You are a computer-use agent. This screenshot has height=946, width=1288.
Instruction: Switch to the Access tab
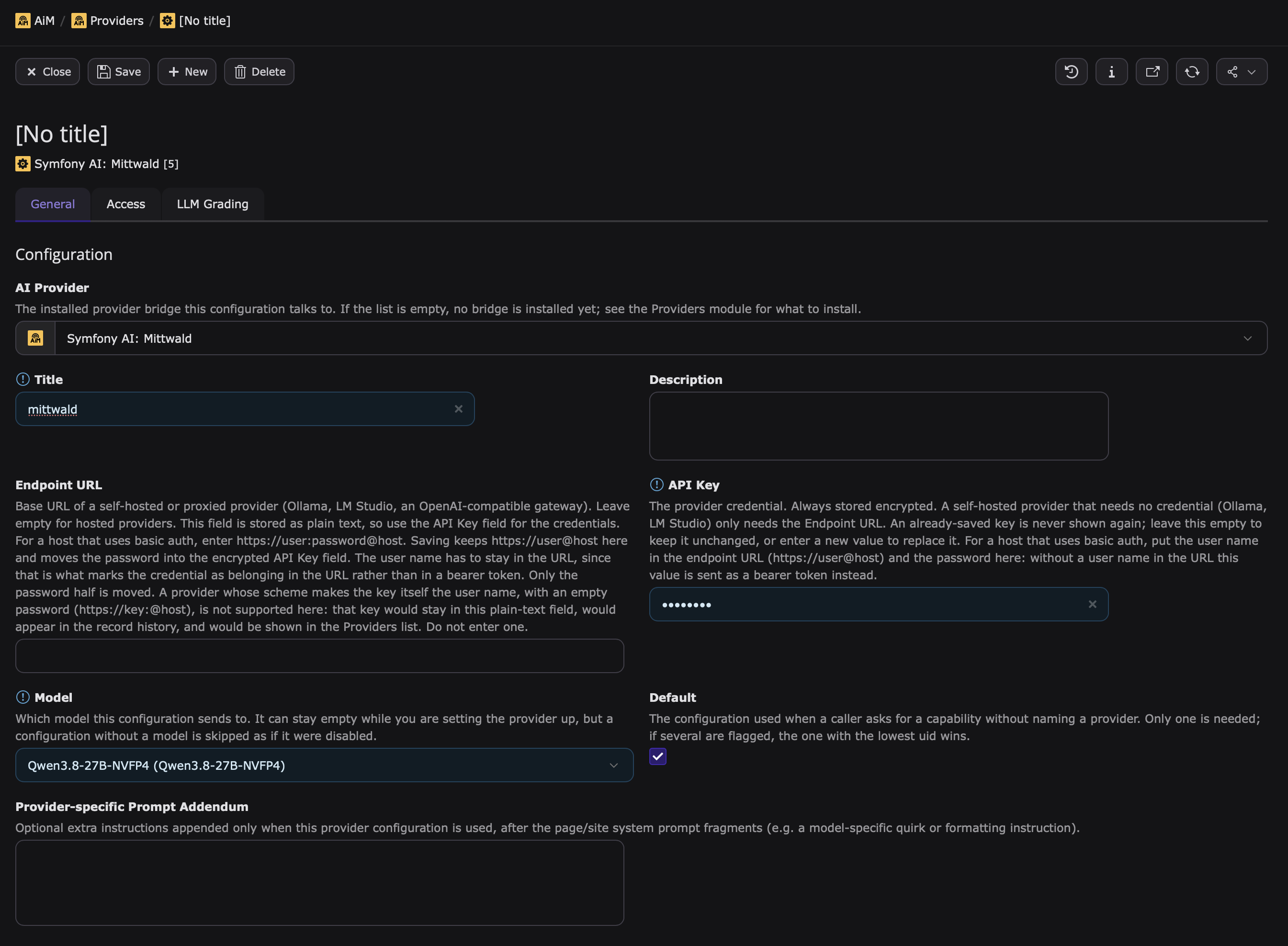[x=126, y=204]
